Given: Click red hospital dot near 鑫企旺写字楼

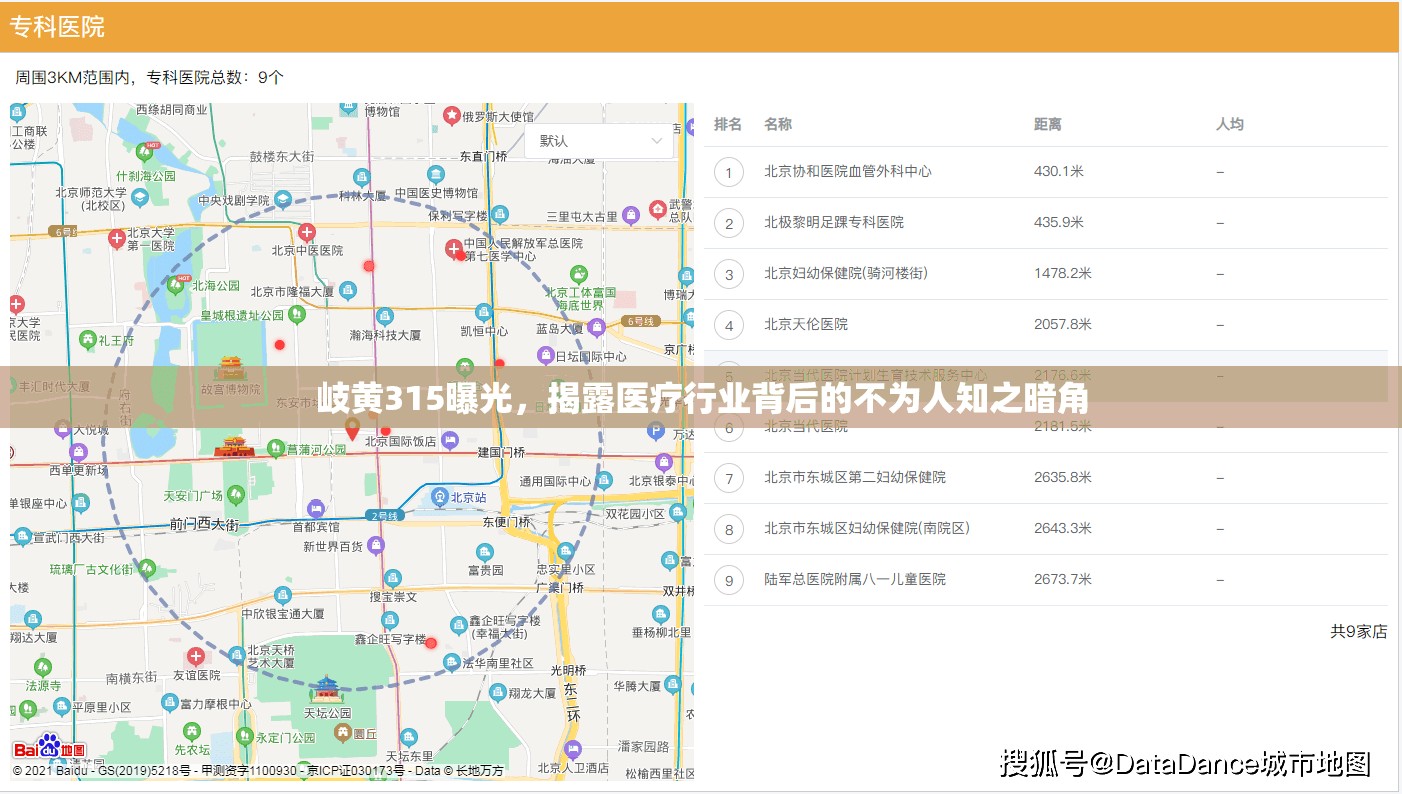Looking at the screenshot, I should [431, 643].
